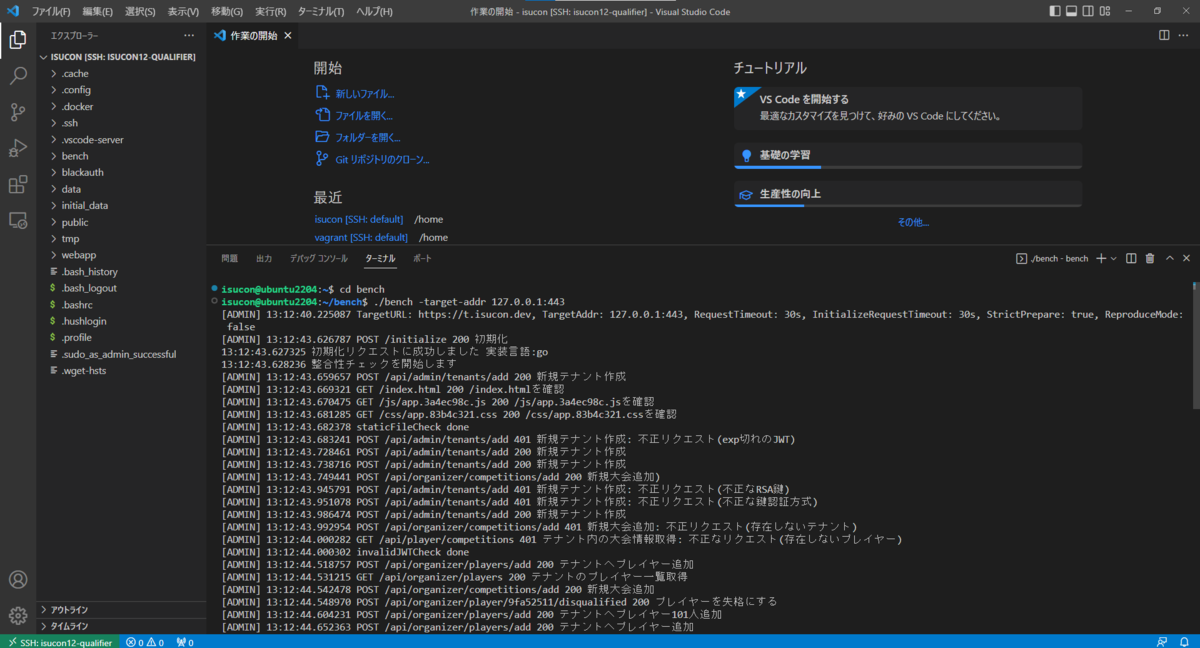Toggle secondary sidebar layout button
This screenshot has width=1200, height=648.
1088,11
